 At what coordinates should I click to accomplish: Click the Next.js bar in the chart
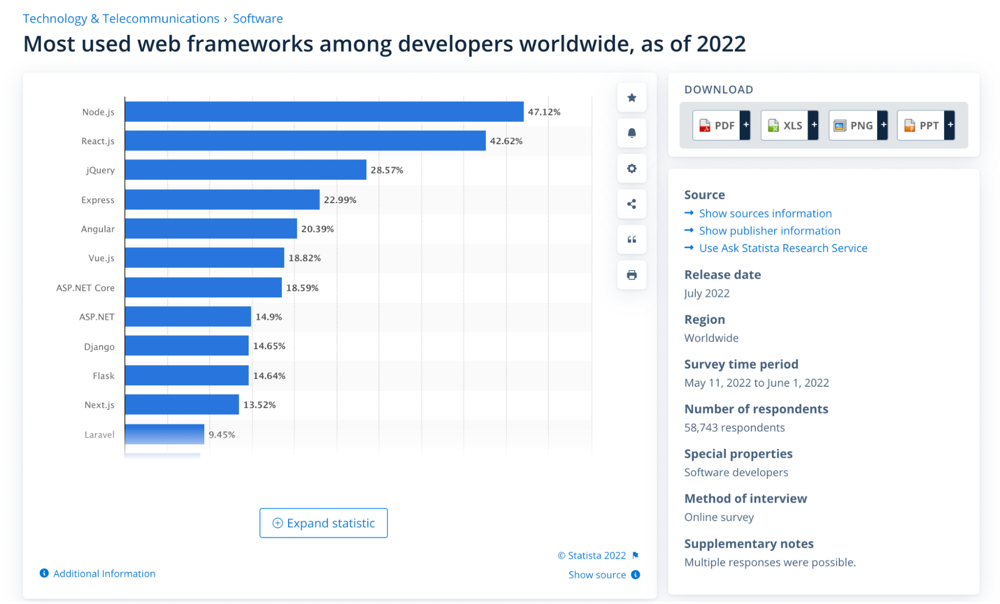pos(182,404)
